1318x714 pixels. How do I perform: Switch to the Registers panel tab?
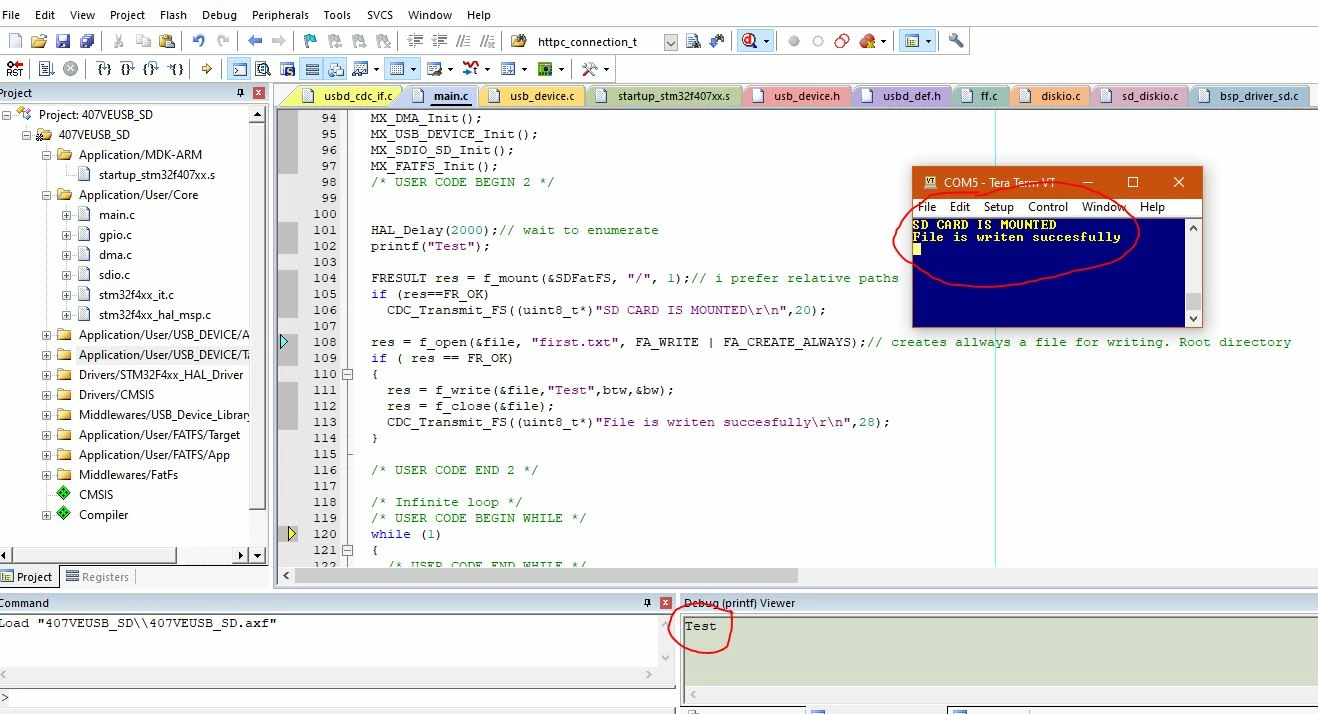(x=98, y=577)
